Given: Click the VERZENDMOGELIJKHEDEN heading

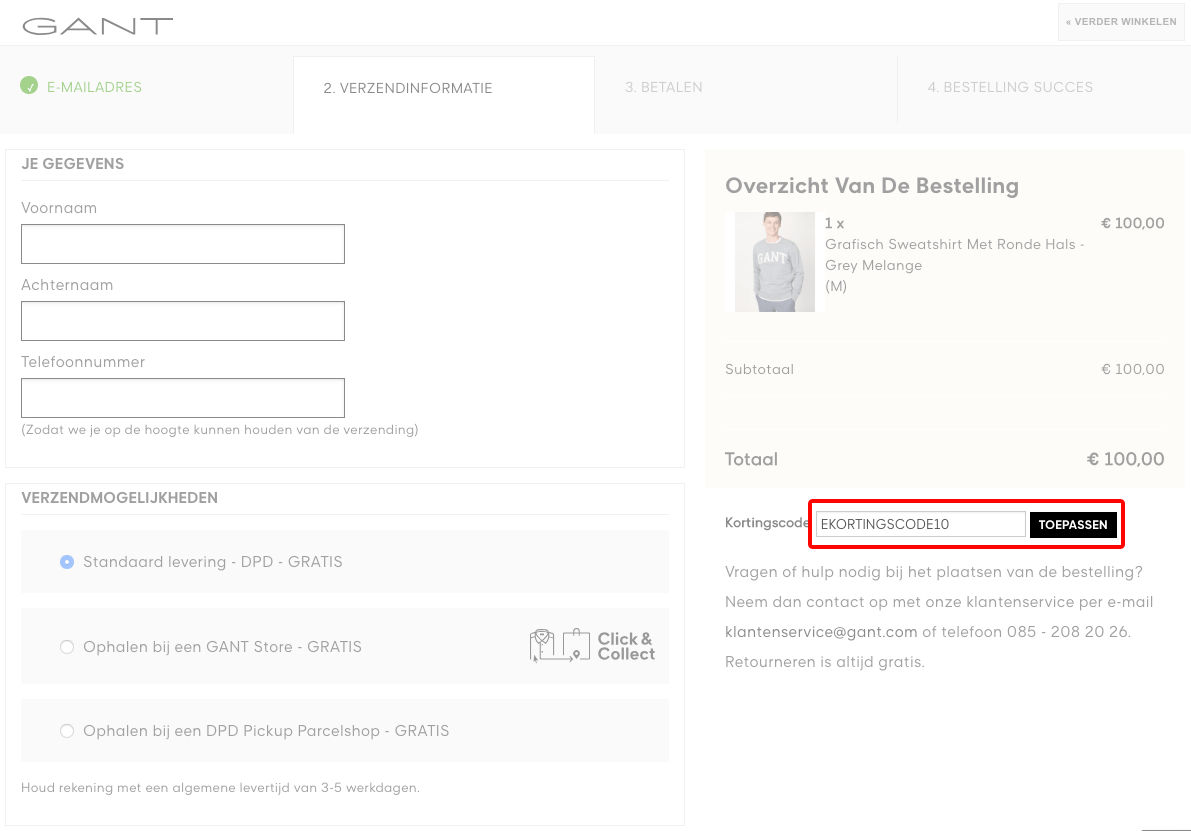Looking at the screenshot, I should click(119, 498).
